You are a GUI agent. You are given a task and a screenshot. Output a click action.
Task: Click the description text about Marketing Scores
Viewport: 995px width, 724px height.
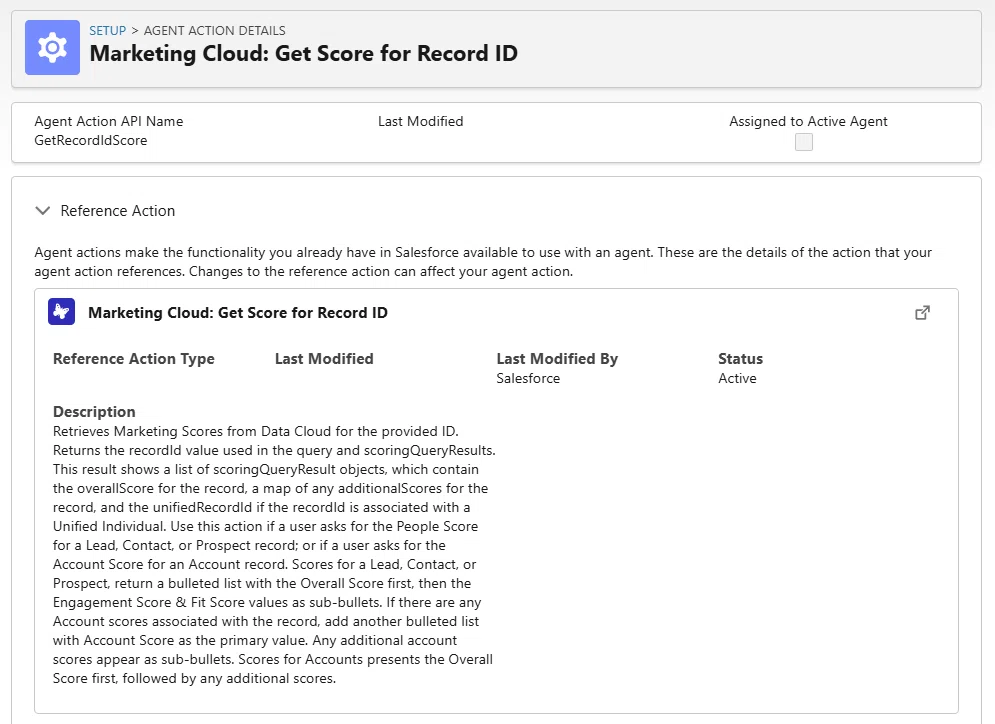274,555
